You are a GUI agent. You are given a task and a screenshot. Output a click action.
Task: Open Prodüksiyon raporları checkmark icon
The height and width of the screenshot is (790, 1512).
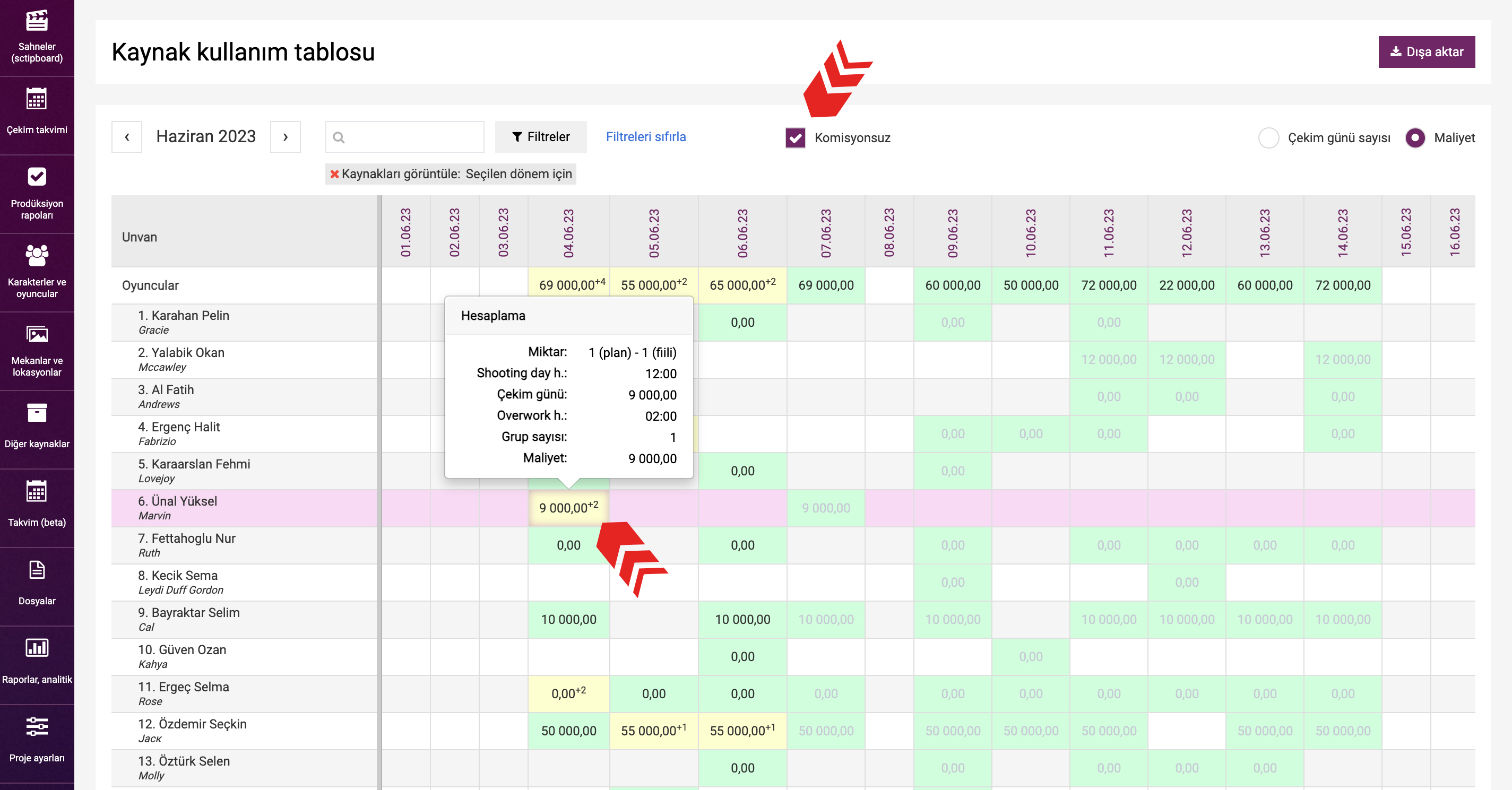[37, 176]
